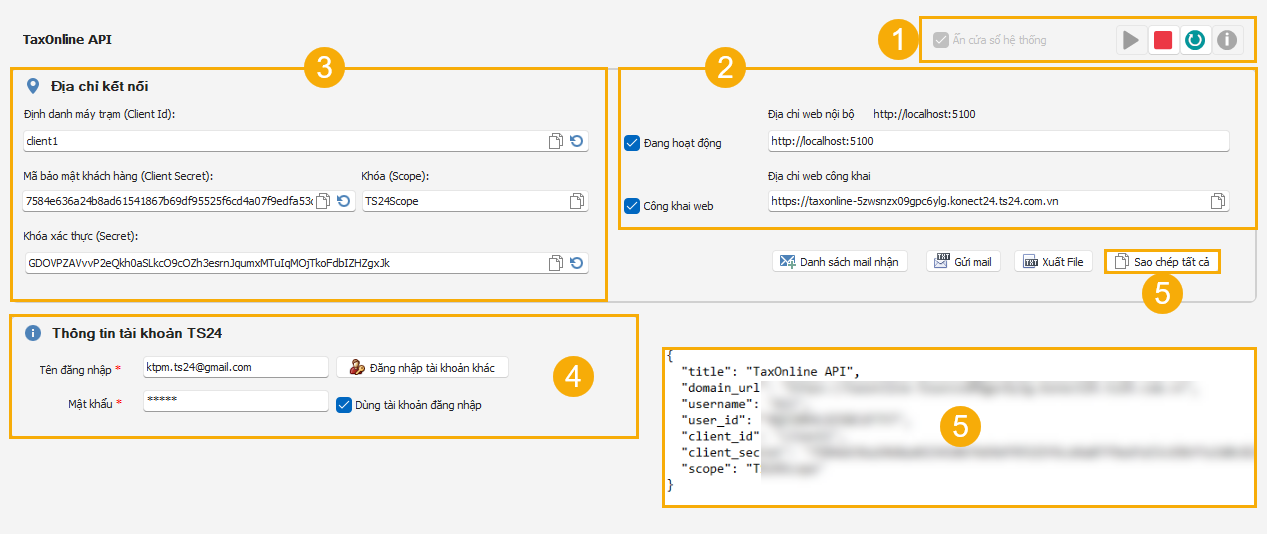Viewport: 1267px width, 534px height.
Task: Open the info icon in top toolbar
Action: (x=1227, y=40)
